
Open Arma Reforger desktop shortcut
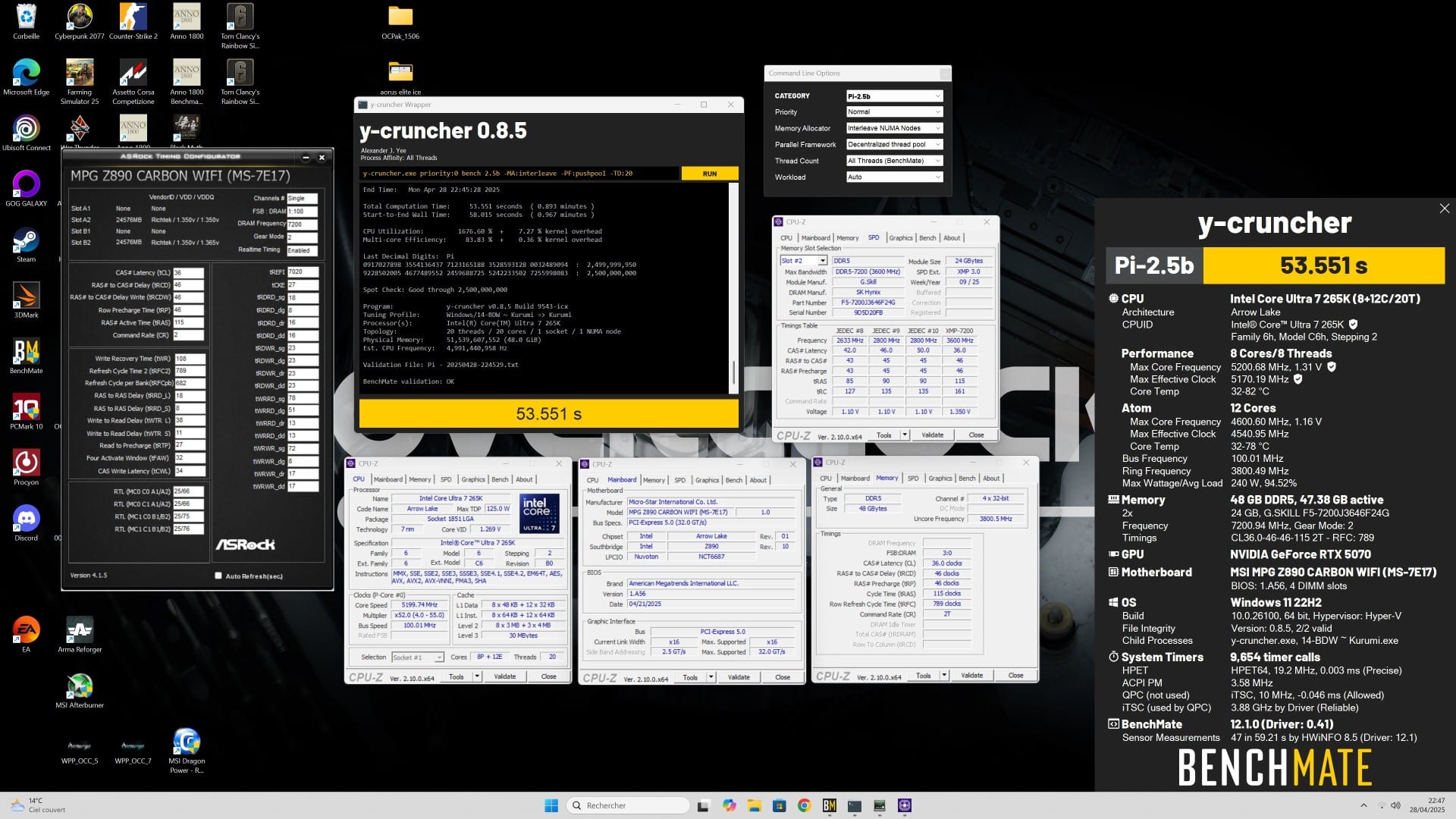(79, 634)
